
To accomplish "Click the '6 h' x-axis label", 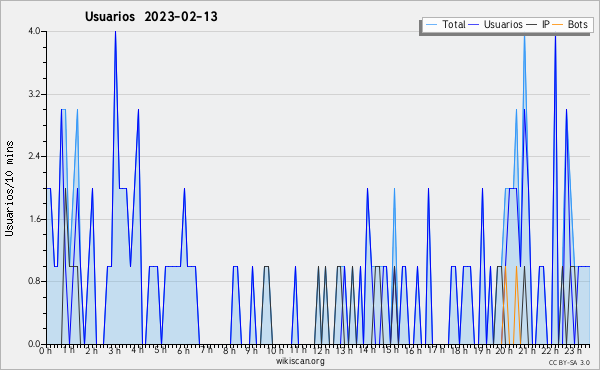I will click(183, 351).
